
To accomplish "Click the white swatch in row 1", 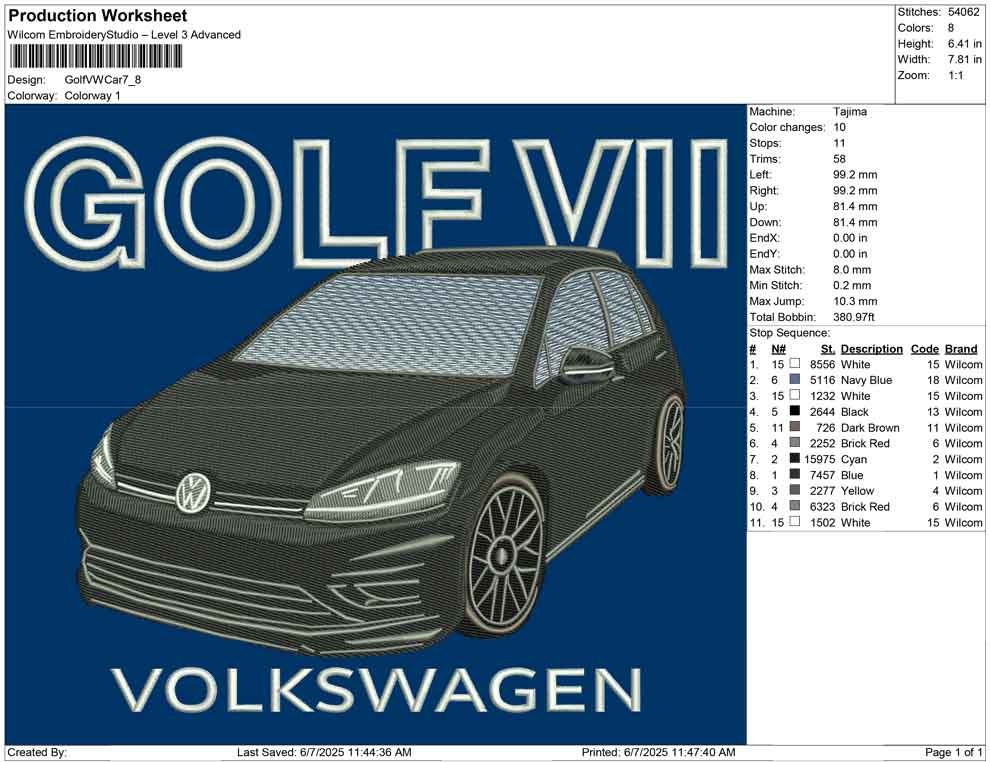I will pyautogui.click(x=794, y=364).
